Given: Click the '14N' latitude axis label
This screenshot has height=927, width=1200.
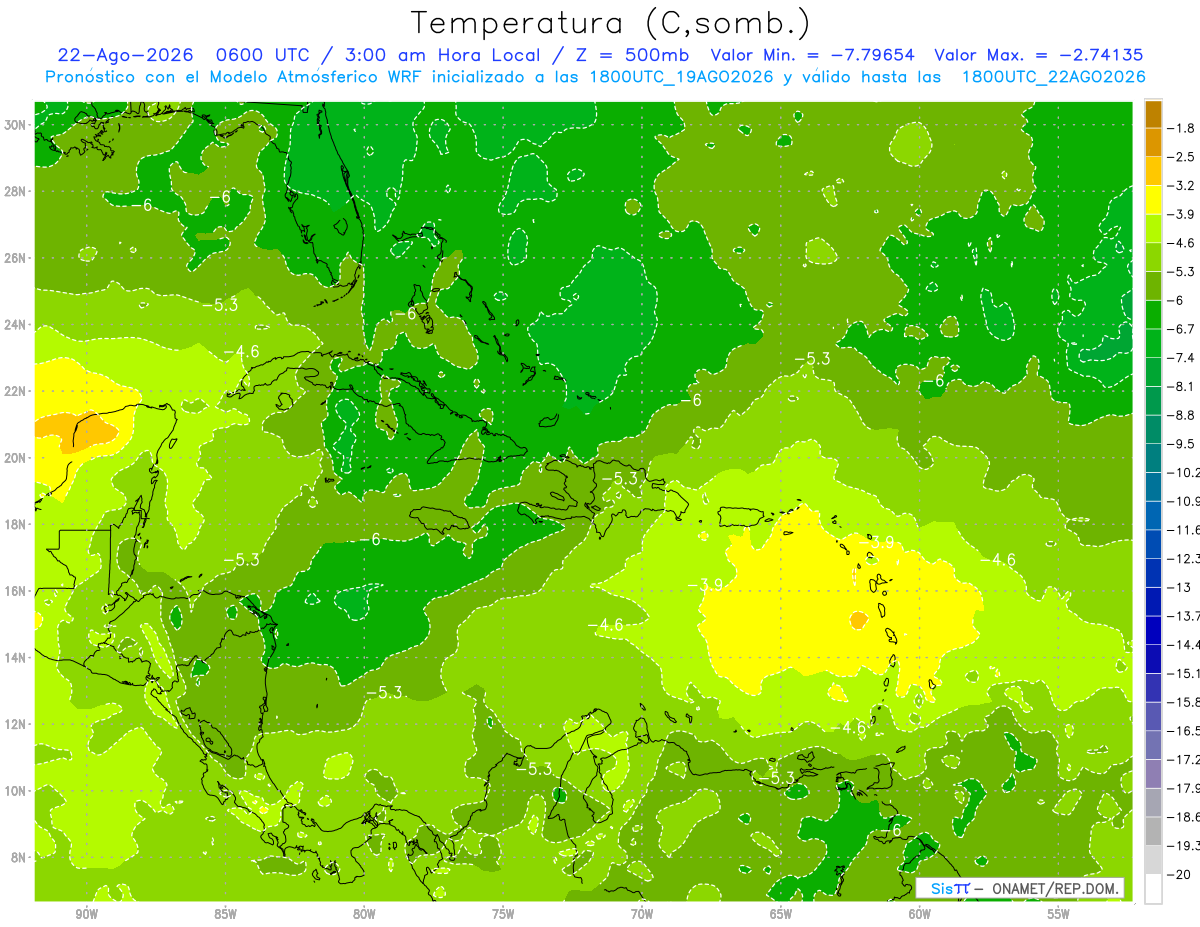Looking at the screenshot, I should point(16,657).
